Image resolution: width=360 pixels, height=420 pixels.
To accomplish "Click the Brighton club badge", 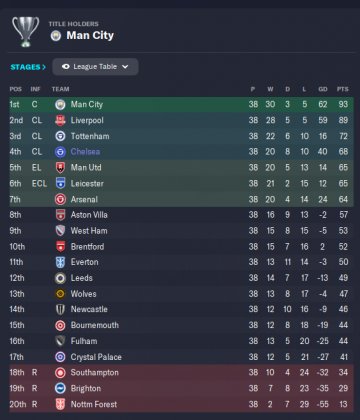I will (x=60, y=388).
